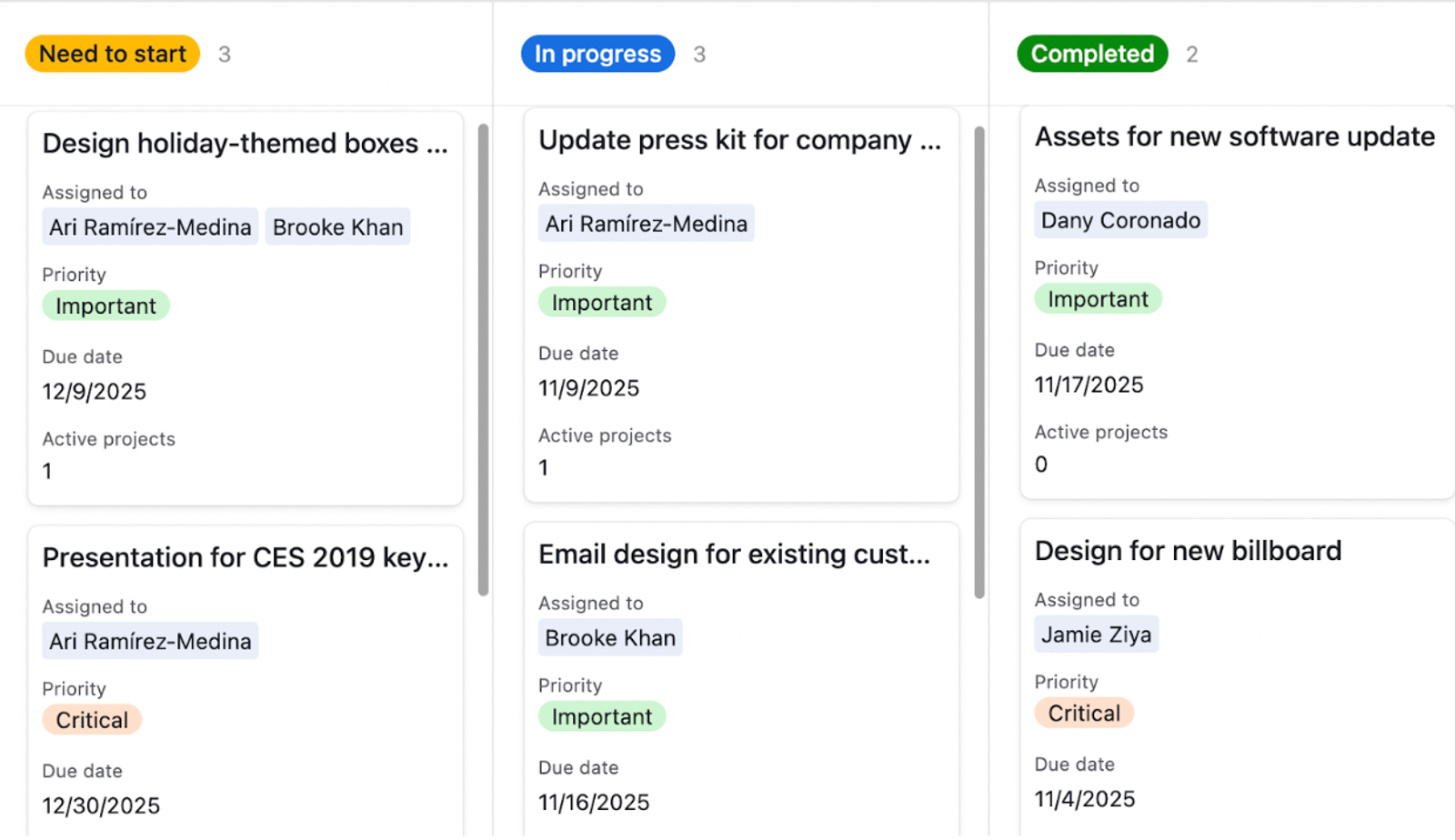Click the Jamie Ziya assignee tag
This screenshot has width=1455, height=840.
(1097, 635)
